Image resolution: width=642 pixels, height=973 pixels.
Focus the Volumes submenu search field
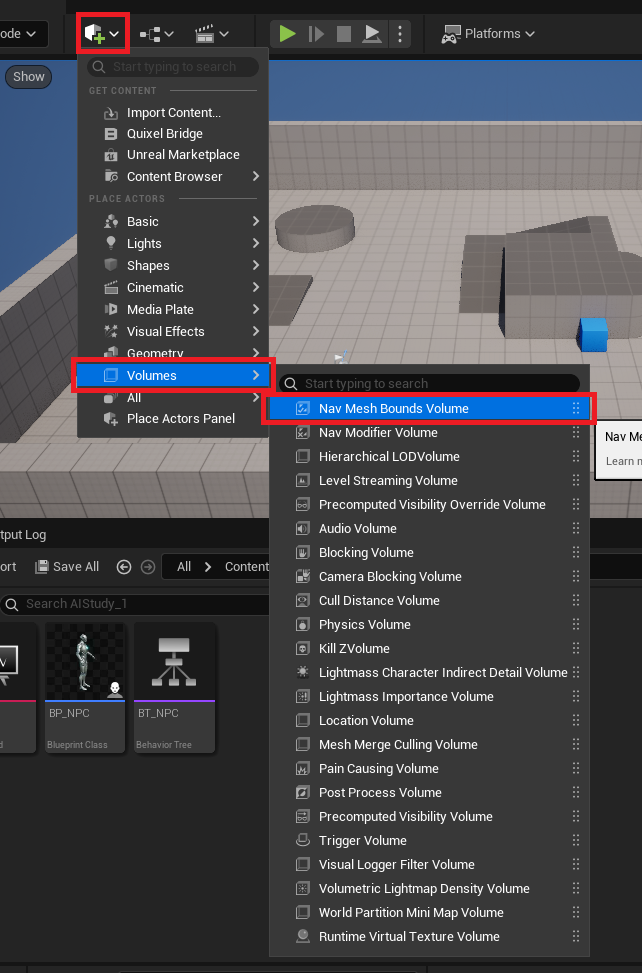point(429,383)
